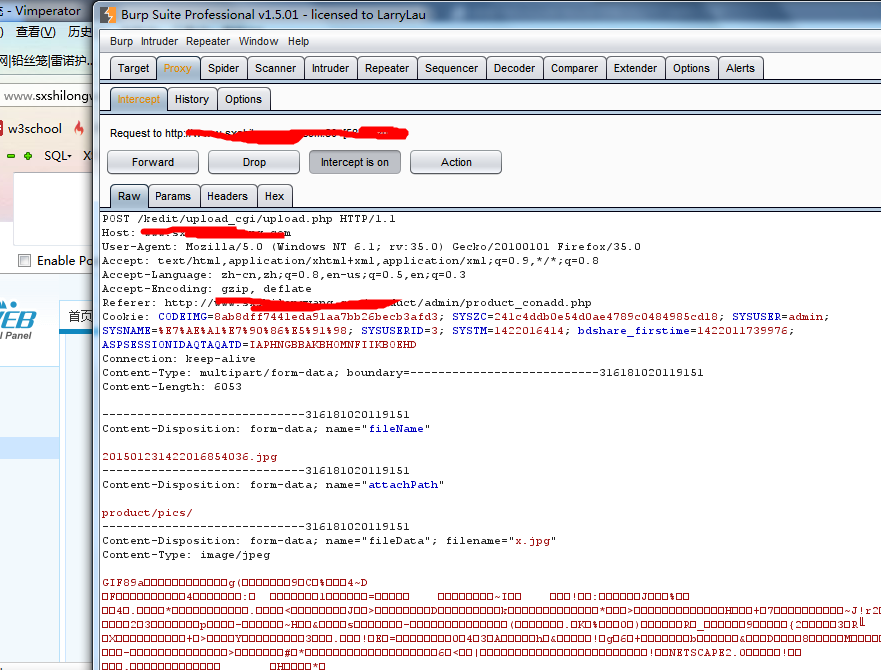The height and width of the screenshot is (670, 881).
Task: Switch to the Decoder tab
Action: [x=514, y=68]
